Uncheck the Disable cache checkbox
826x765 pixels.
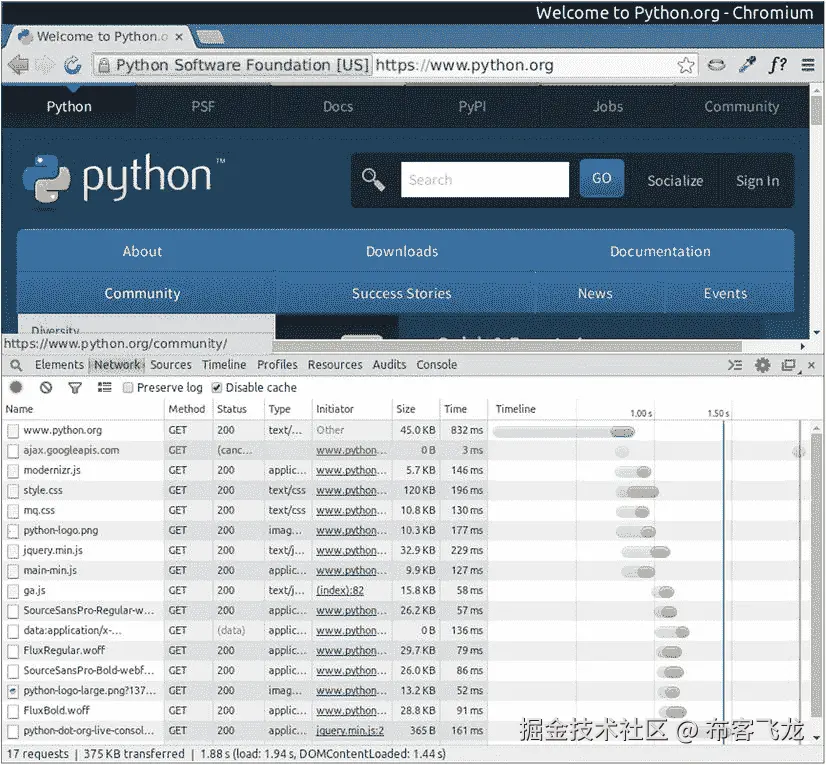(217, 388)
